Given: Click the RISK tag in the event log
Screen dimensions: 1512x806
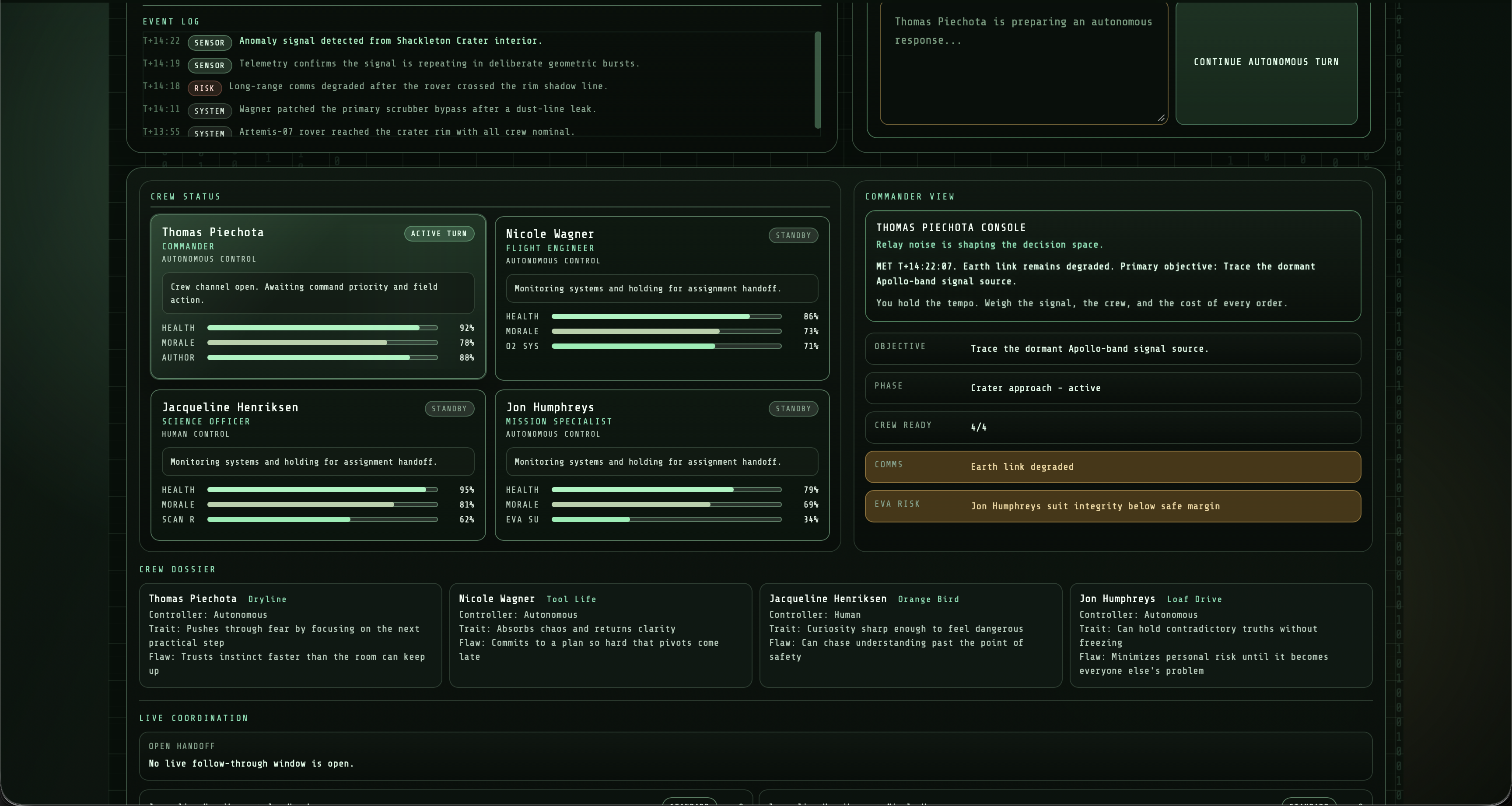Looking at the screenshot, I should coord(204,88).
